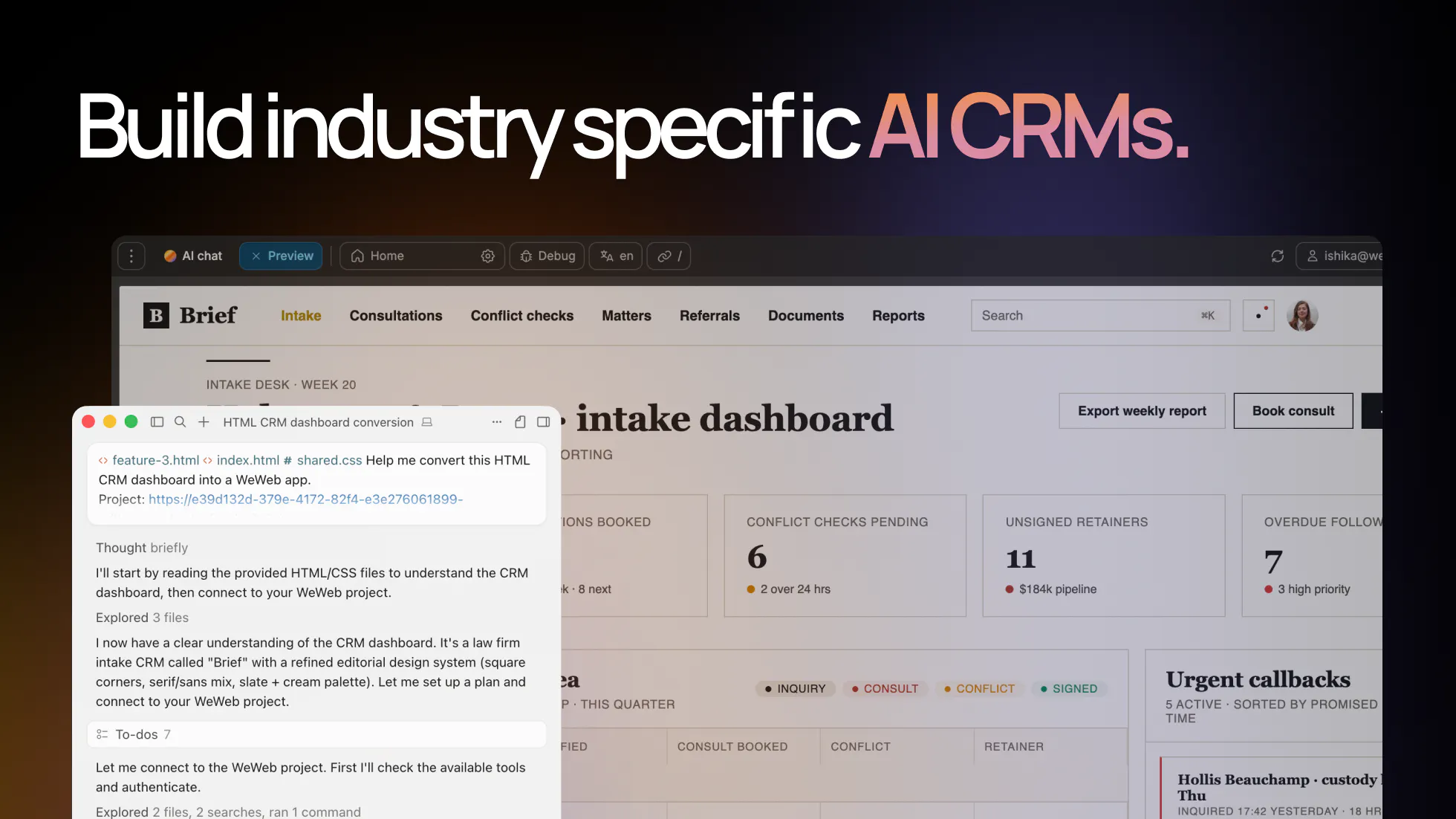Image resolution: width=1456 pixels, height=819 pixels.
Task: Open chat window more options ellipsis
Action: [x=497, y=421]
